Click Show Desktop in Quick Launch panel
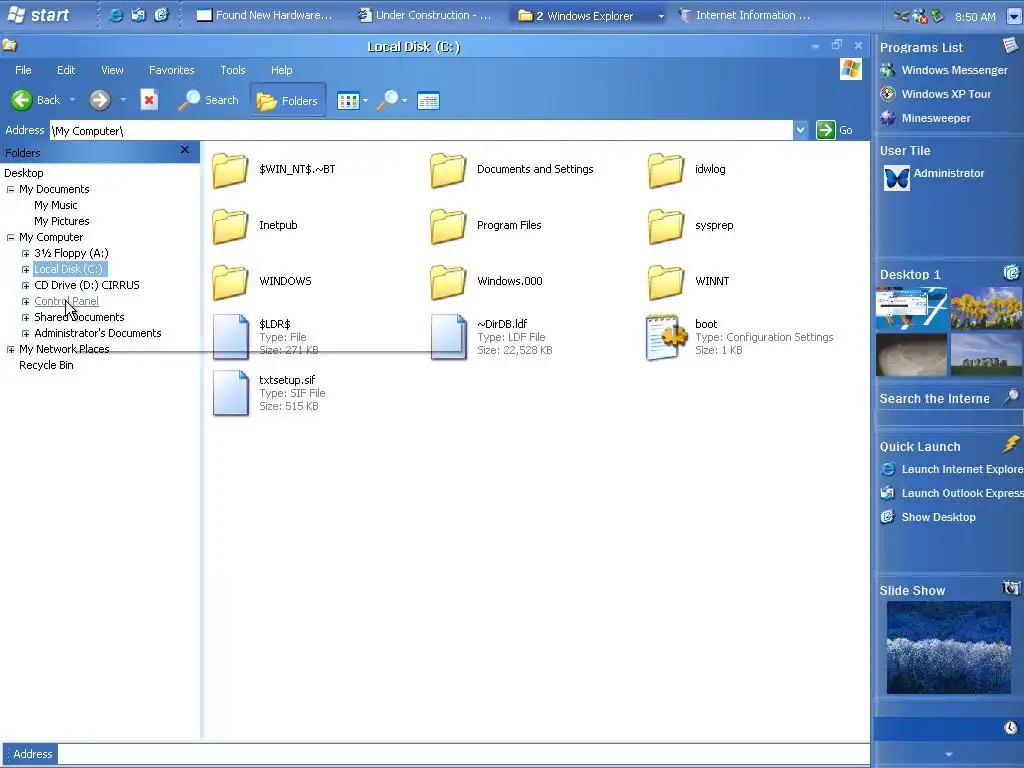Screen dimensions: 1024x768 (928, 517)
